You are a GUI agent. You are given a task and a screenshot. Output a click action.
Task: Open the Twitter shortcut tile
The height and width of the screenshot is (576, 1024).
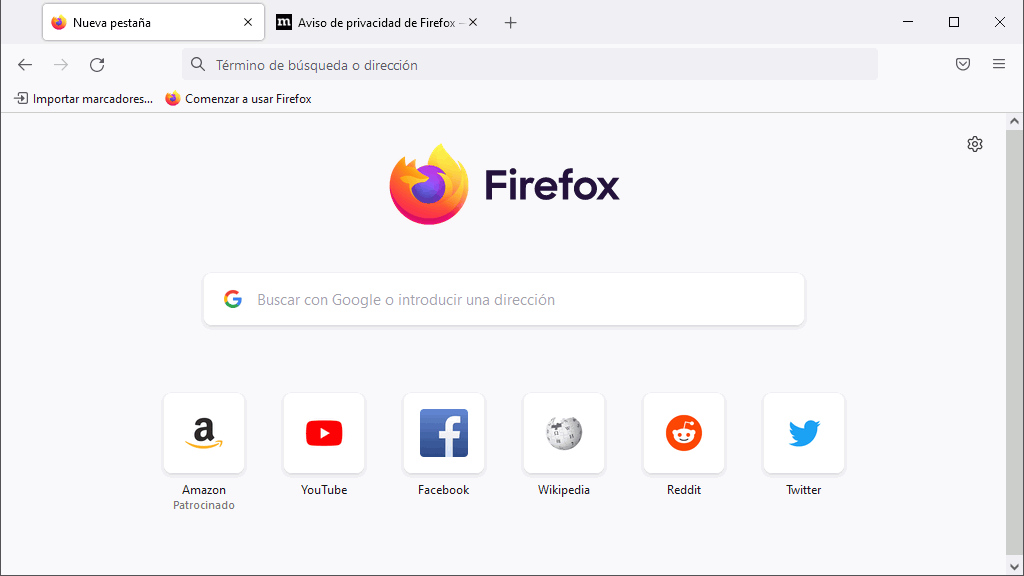coord(804,433)
